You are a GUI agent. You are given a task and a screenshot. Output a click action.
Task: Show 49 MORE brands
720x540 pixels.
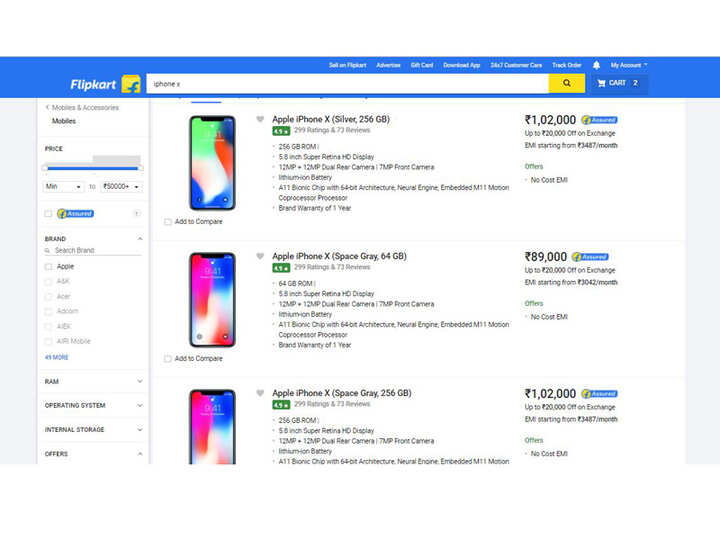56,357
